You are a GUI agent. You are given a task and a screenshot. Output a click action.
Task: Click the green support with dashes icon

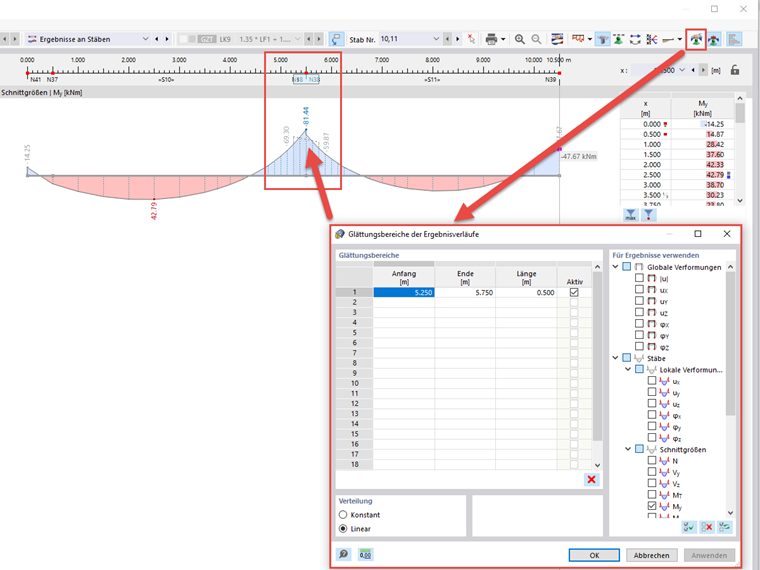(618, 39)
